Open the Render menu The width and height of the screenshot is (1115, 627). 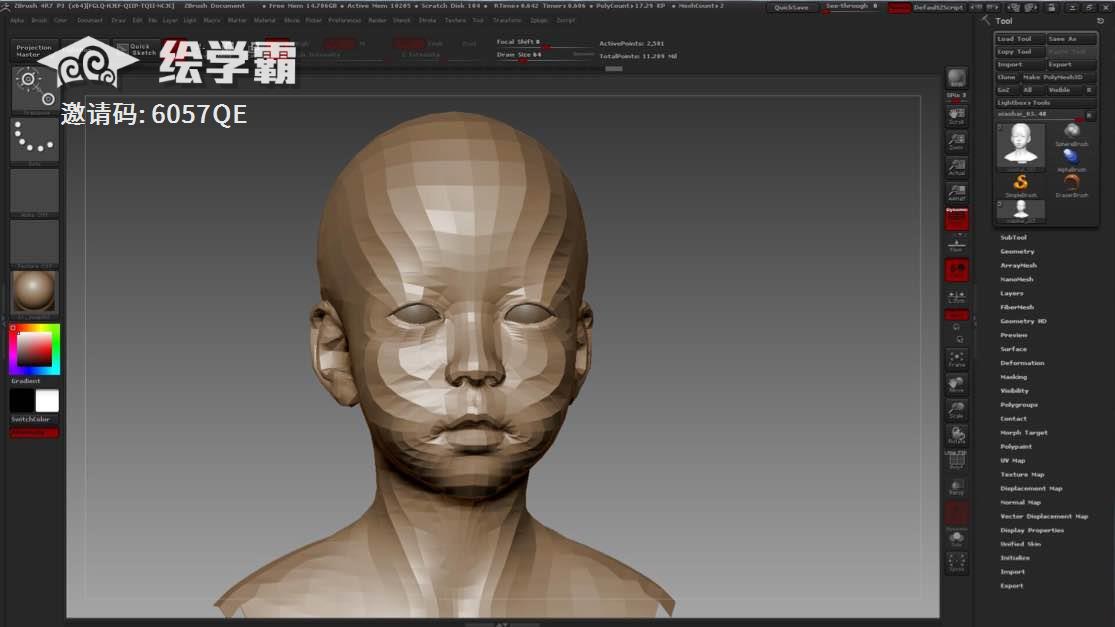(x=378, y=21)
